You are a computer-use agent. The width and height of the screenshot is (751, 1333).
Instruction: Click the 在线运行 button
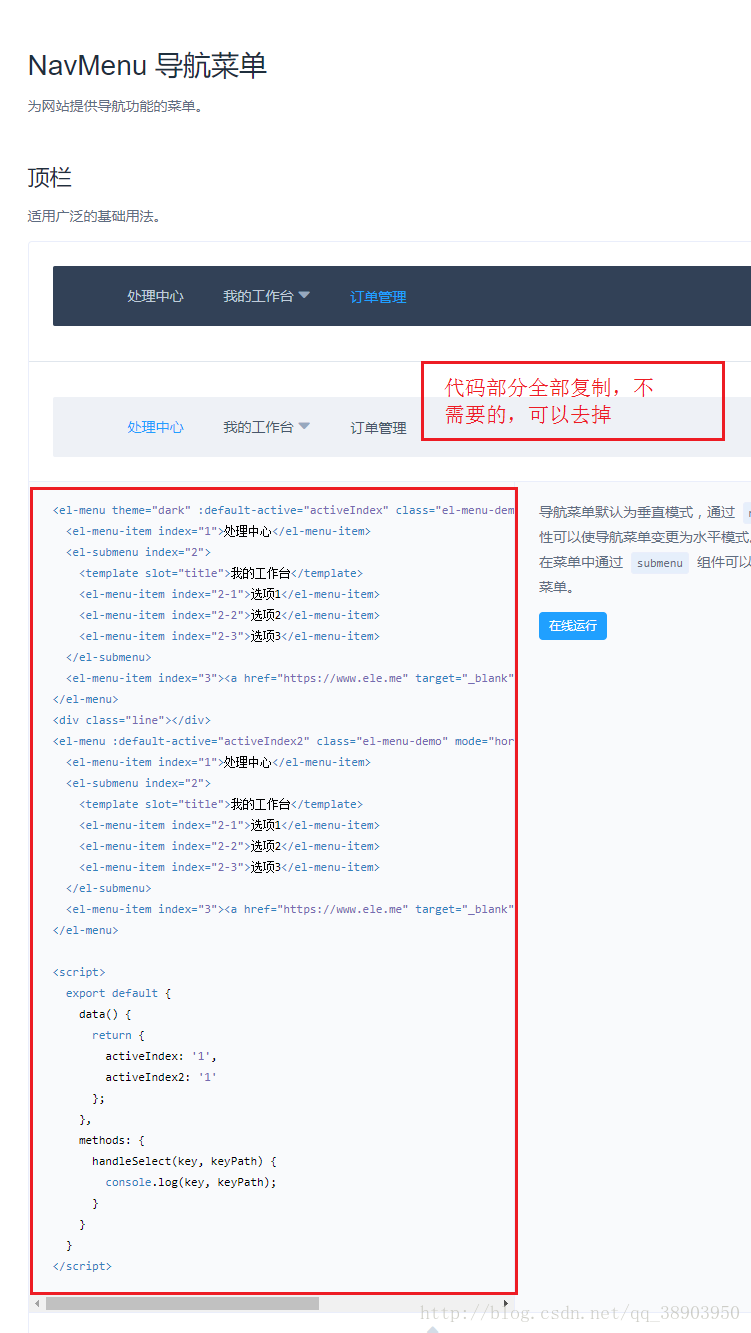point(573,626)
